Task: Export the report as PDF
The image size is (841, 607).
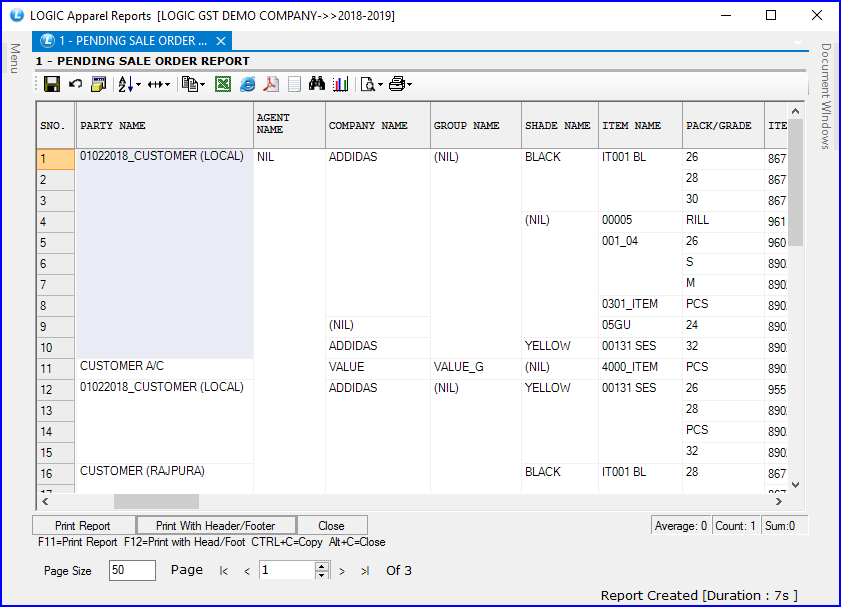Action: click(271, 83)
